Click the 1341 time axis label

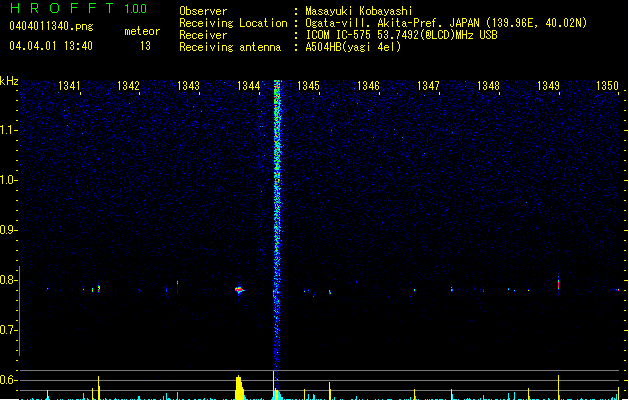(x=69, y=86)
